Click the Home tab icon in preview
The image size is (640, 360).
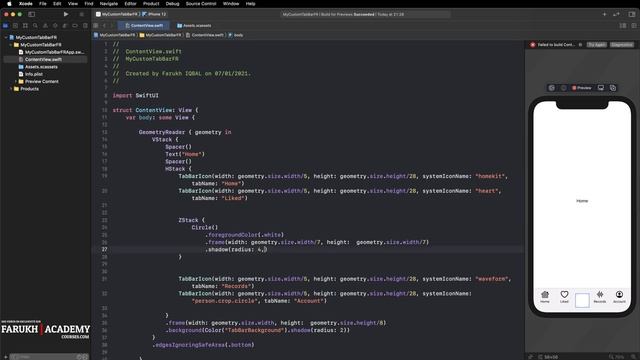tap(545, 295)
